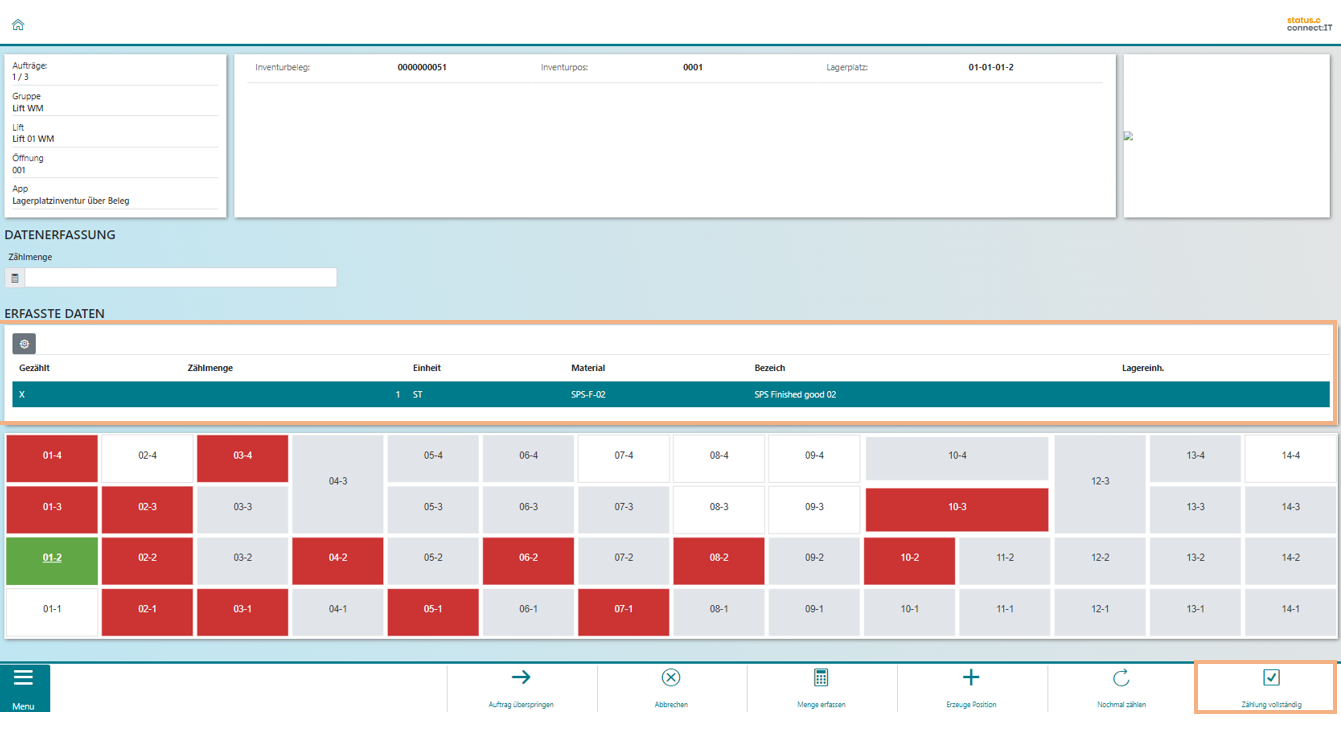Skip order with Auftrag überspringen arrow
This screenshot has height=735, width=1341.
coord(521,679)
